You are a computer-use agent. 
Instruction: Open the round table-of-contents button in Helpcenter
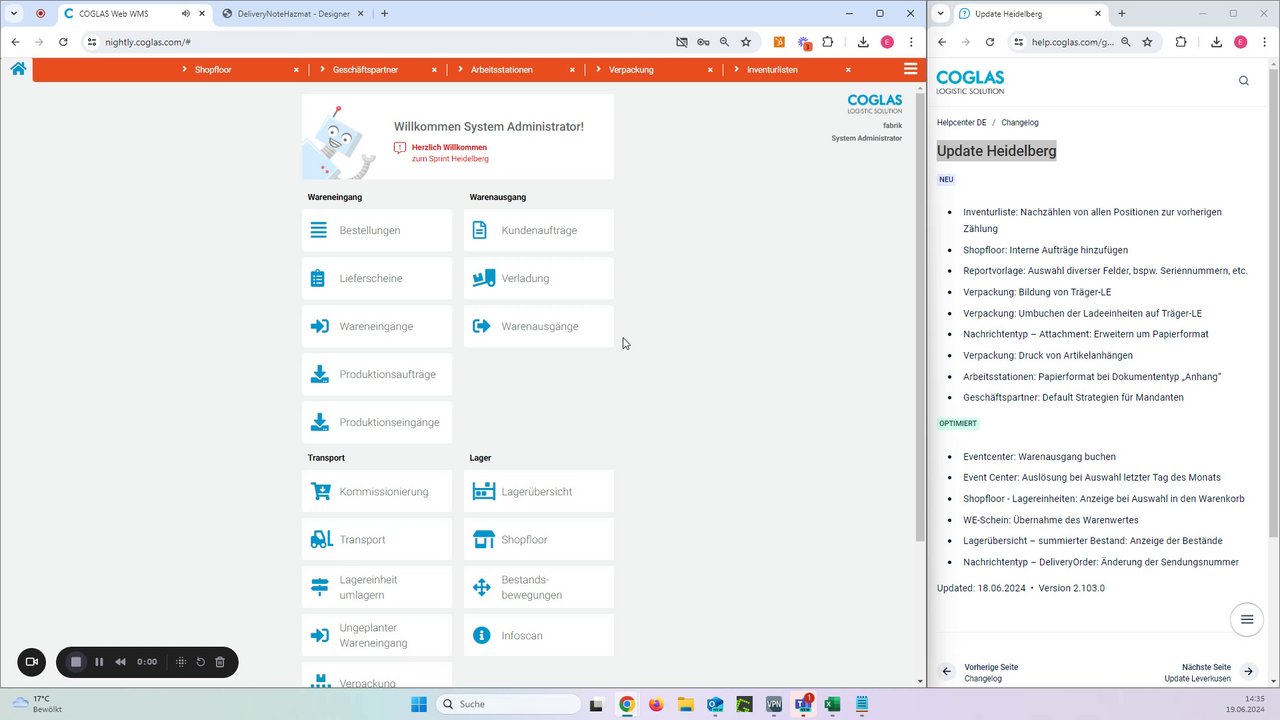(1247, 619)
